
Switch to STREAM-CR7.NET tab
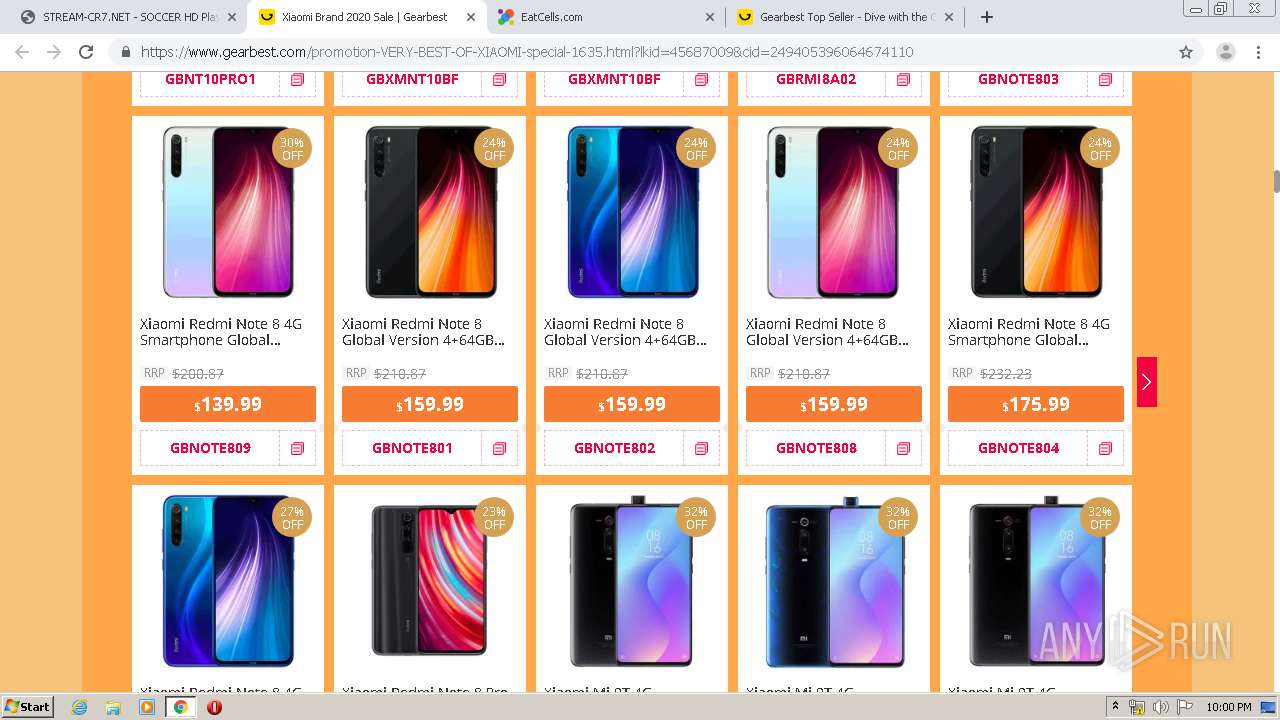point(121,17)
